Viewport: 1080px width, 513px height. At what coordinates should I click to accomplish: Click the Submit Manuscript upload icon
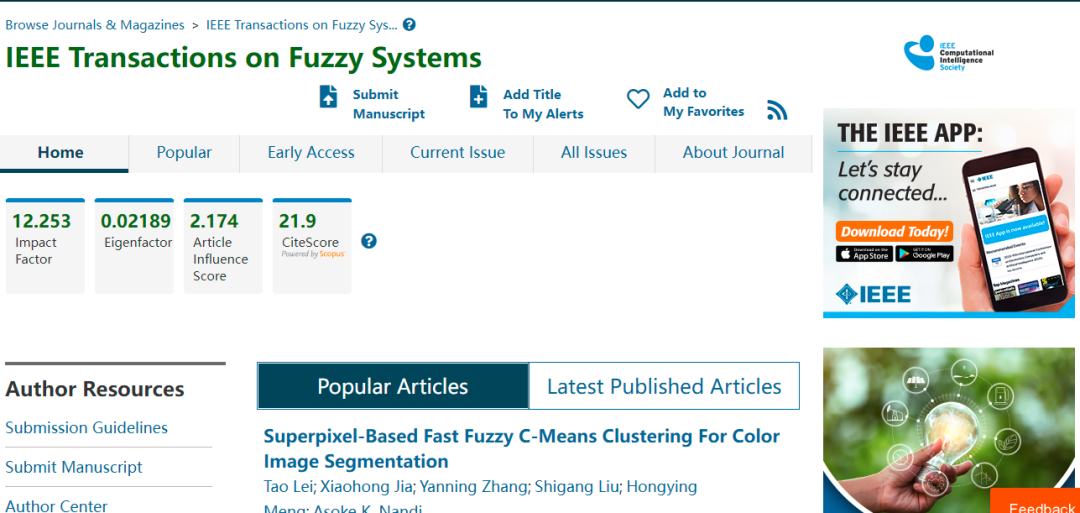328,97
